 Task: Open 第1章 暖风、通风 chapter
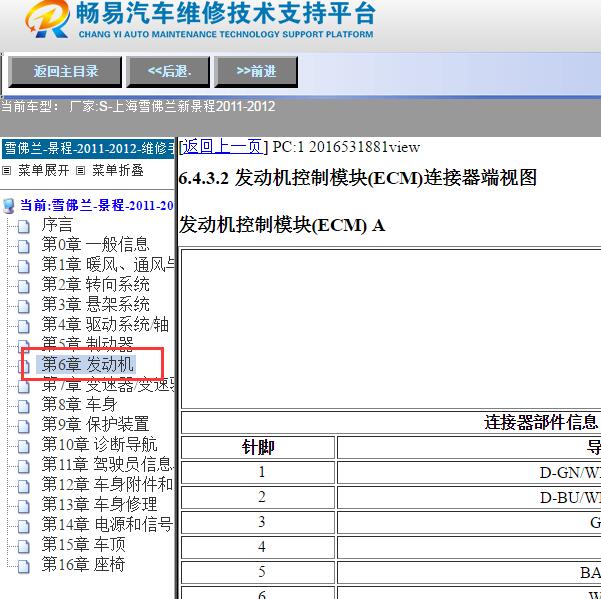tap(108, 265)
